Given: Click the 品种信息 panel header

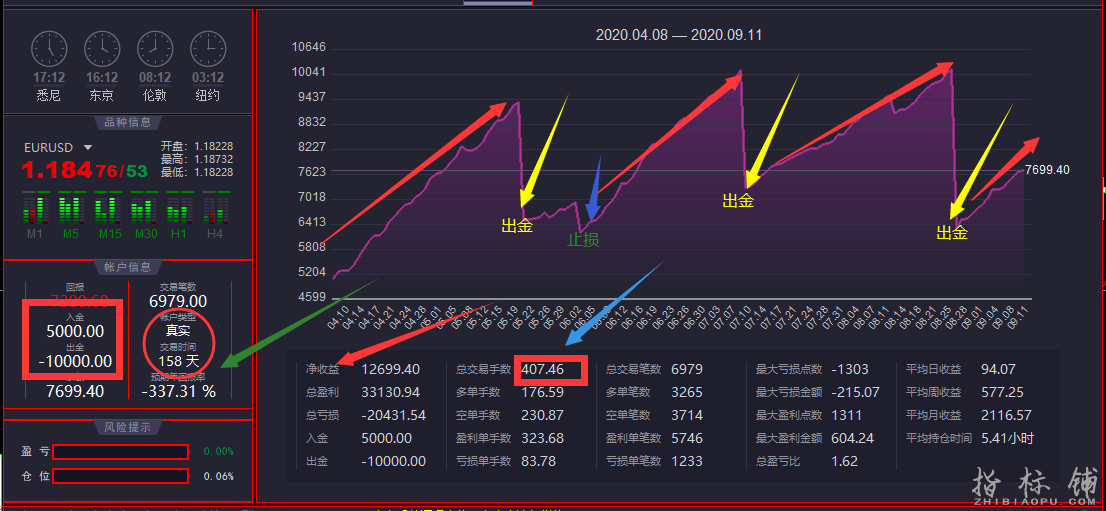Looking at the screenshot, I should (x=128, y=122).
